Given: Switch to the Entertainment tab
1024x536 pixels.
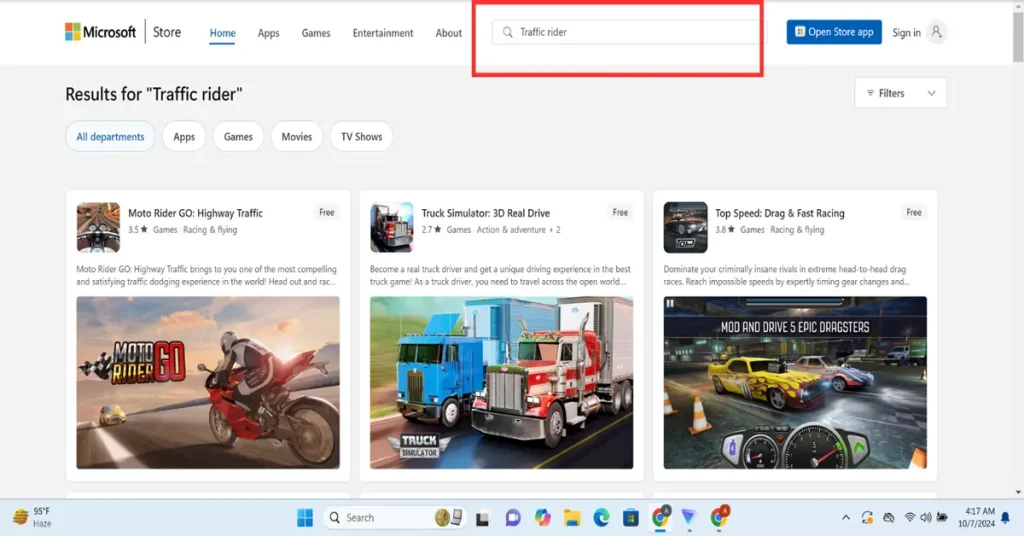Looking at the screenshot, I should point(383,33).
